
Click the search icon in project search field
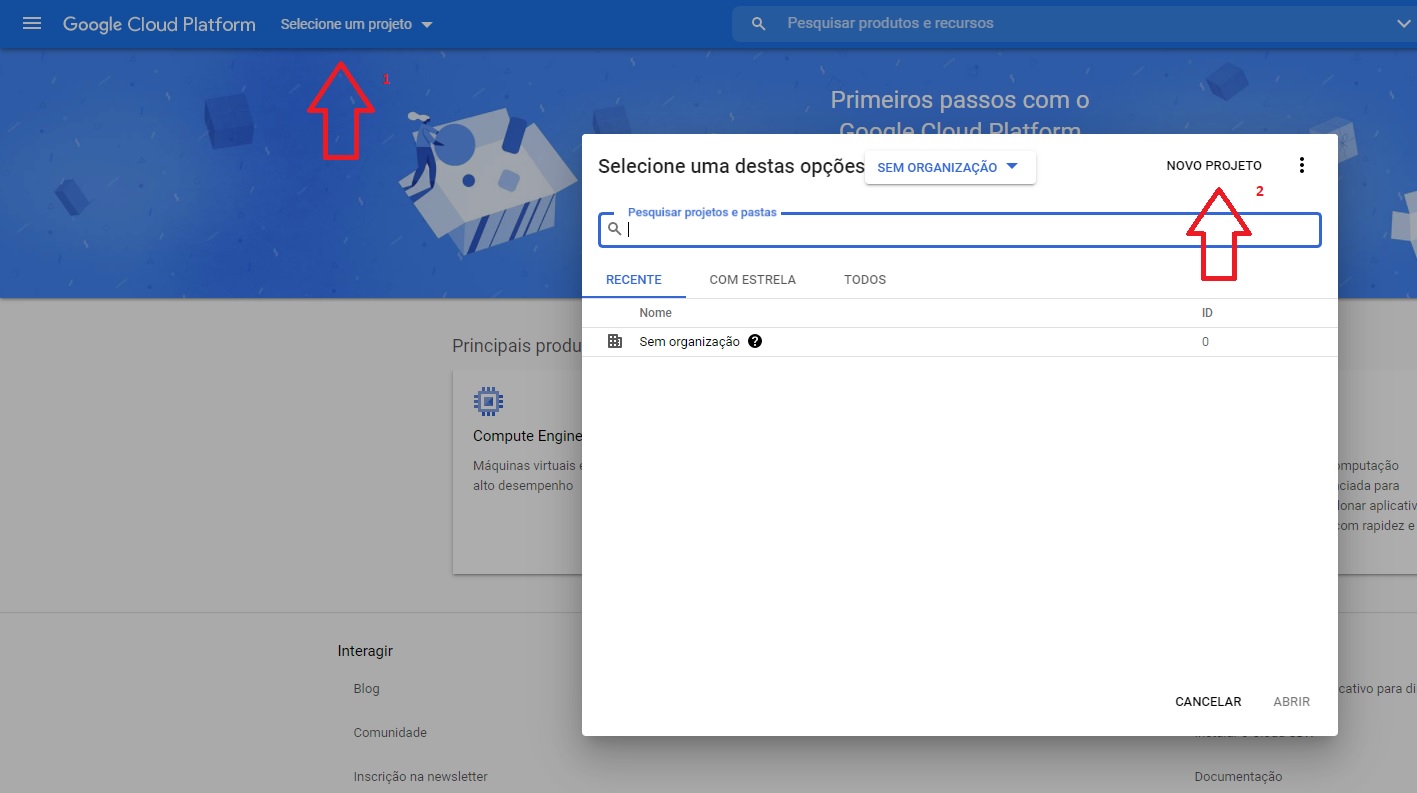(615, 229)
